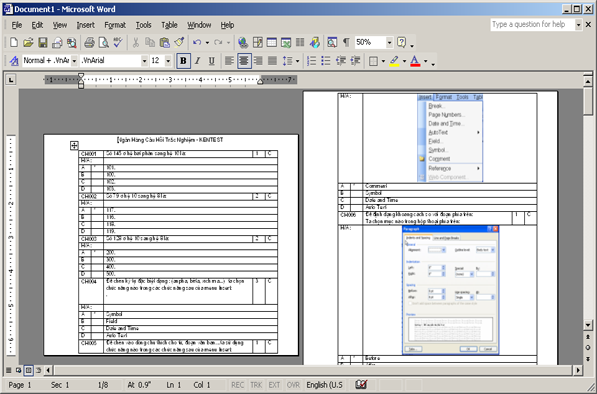The width and height of the screenshot is (597, 394).
Task: Toggle Align Left
Action: pyautogui.click(x=229, y=61)
